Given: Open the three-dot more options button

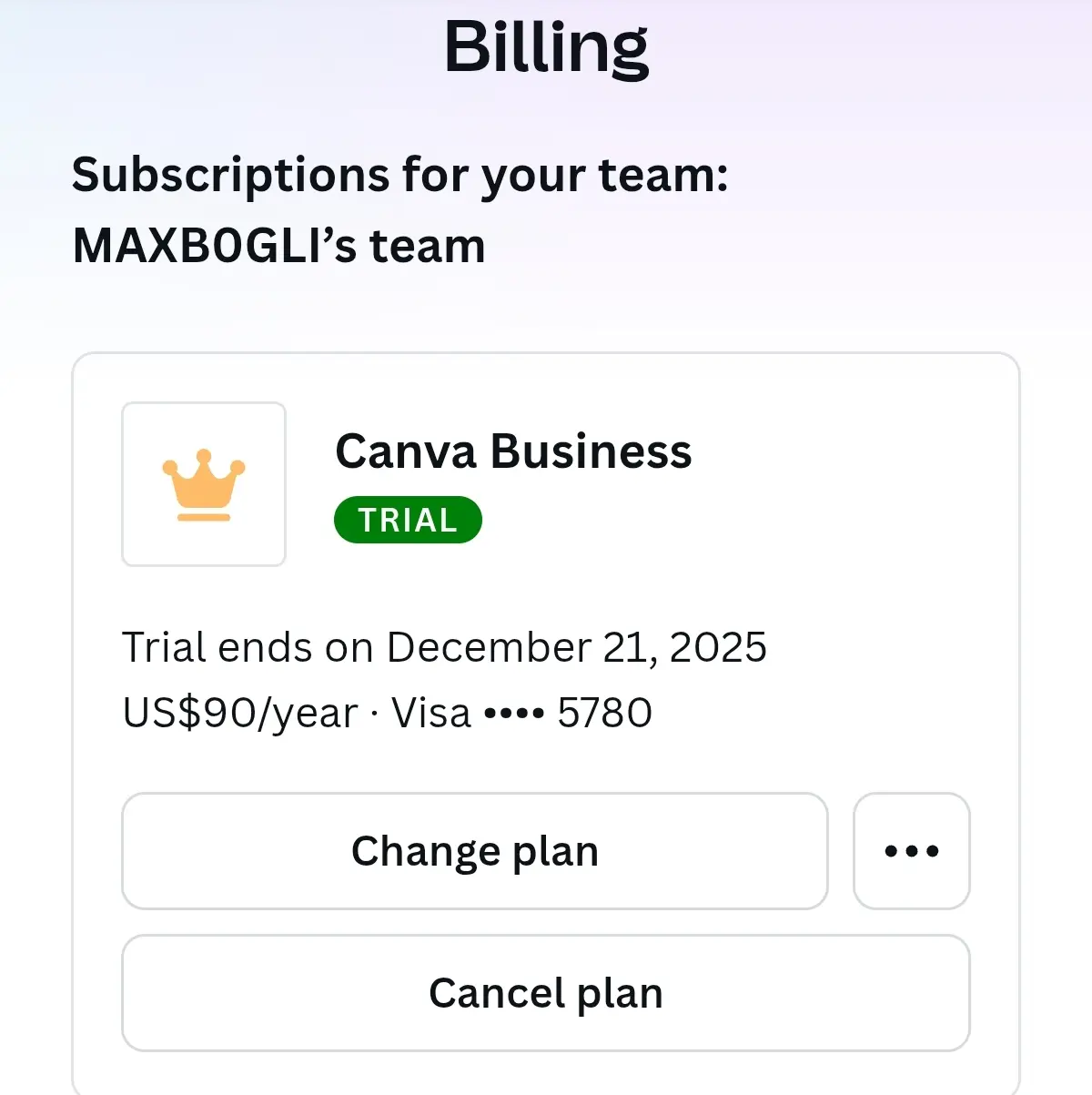Looking at the screenshot, I should (x=912, y=851).
